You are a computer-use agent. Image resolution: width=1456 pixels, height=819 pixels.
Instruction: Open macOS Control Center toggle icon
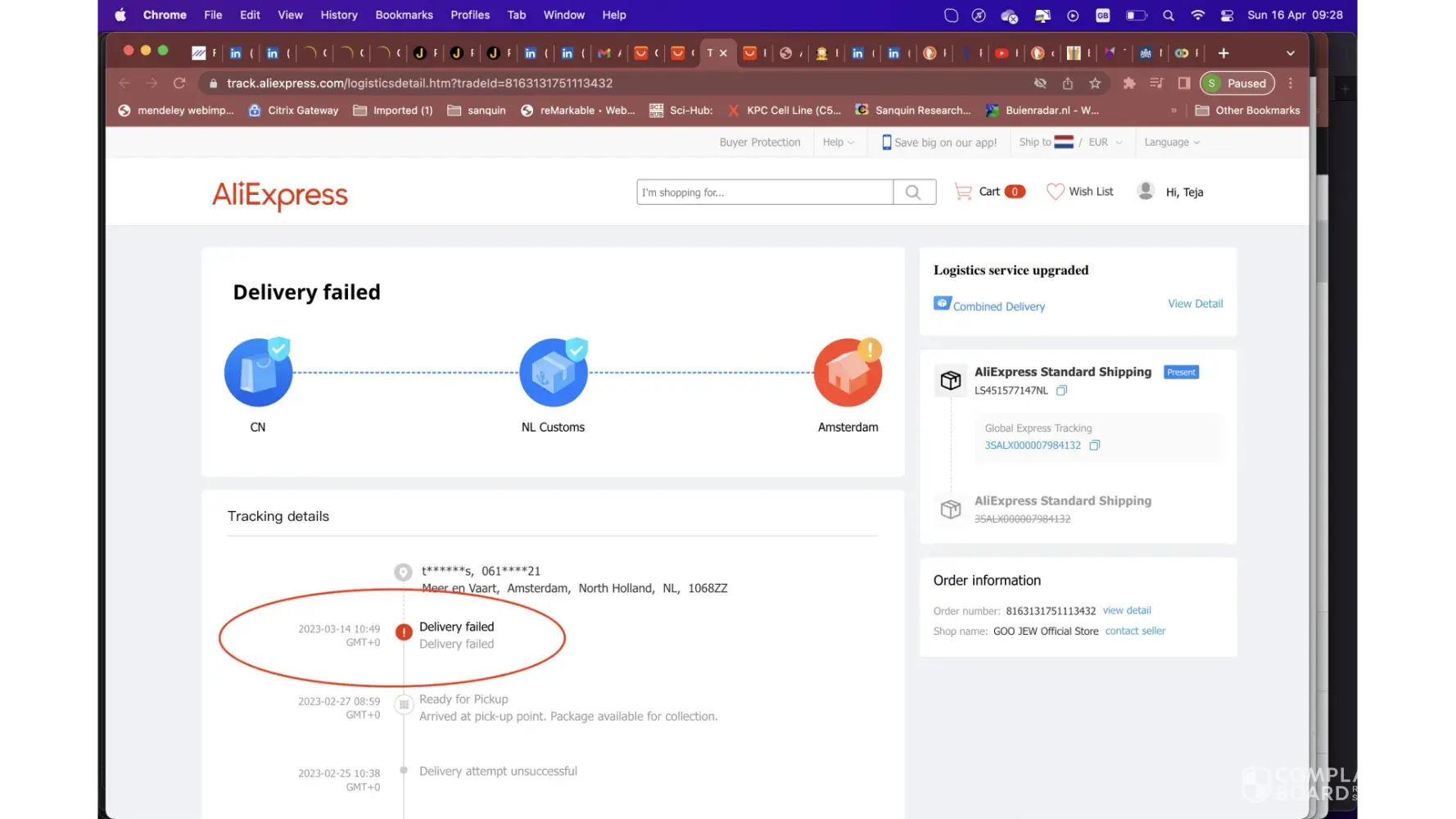point(1227,15)
